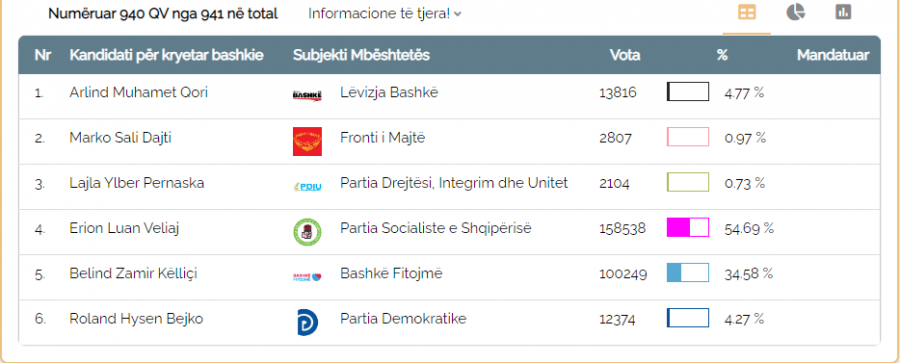Sort by the Vota column header
This screenshot has height=363, width=900.
625,55
